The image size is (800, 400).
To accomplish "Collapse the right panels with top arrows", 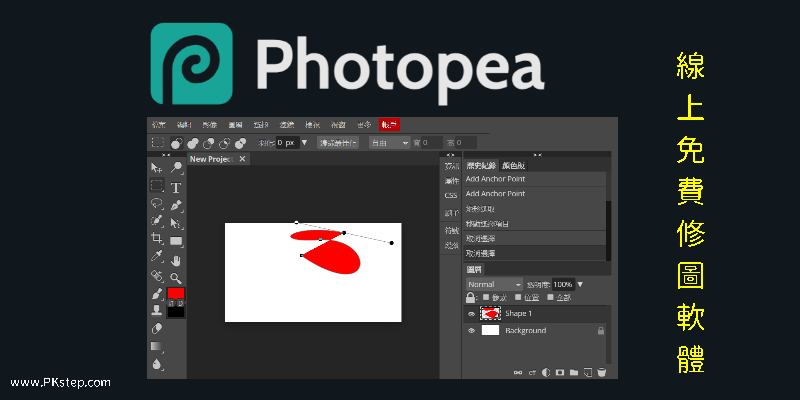I will 537,155.
